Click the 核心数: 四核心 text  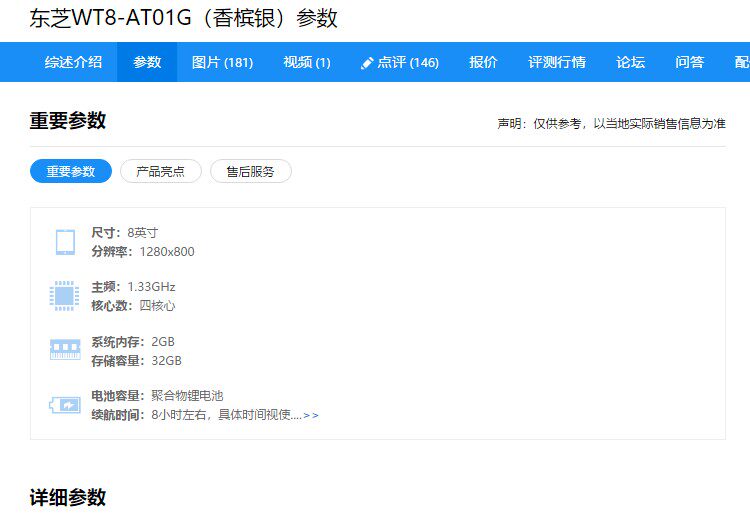[x=133, y=306]
